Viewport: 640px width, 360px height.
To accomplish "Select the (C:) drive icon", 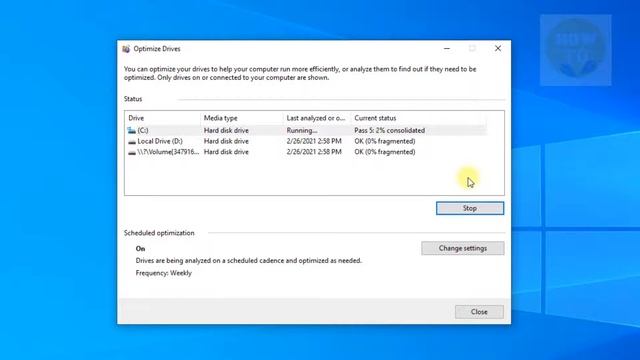I will 131,131.
